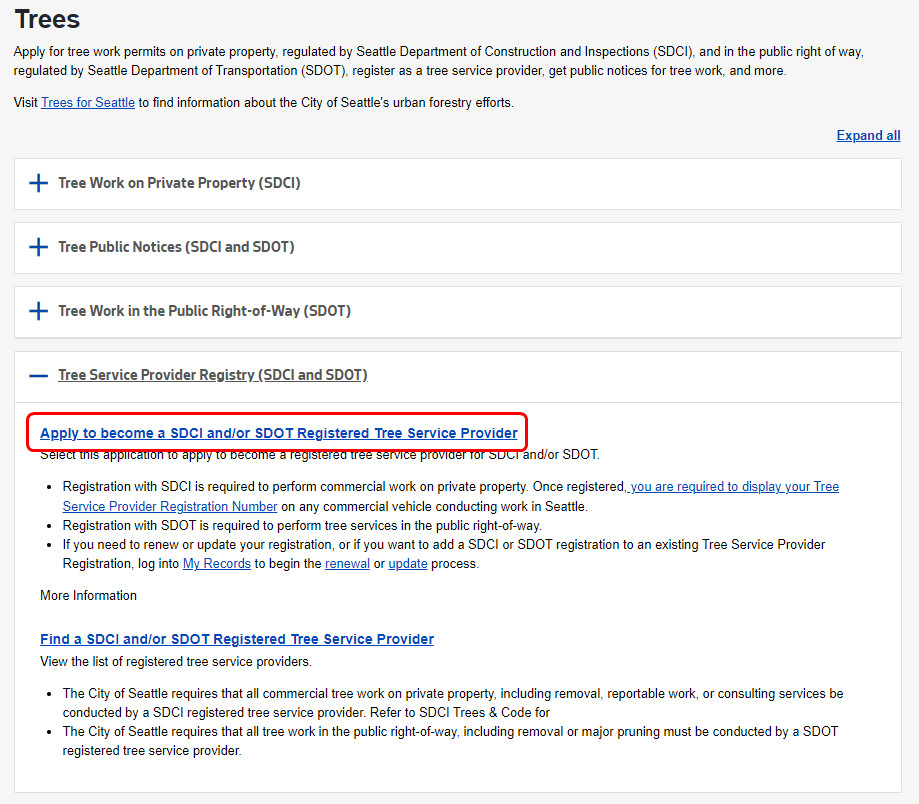This screenshot has width=919, height=804.
Task: Expand Tree Public Notices (SDCI and SDOT)
Action: coord(176,247)
